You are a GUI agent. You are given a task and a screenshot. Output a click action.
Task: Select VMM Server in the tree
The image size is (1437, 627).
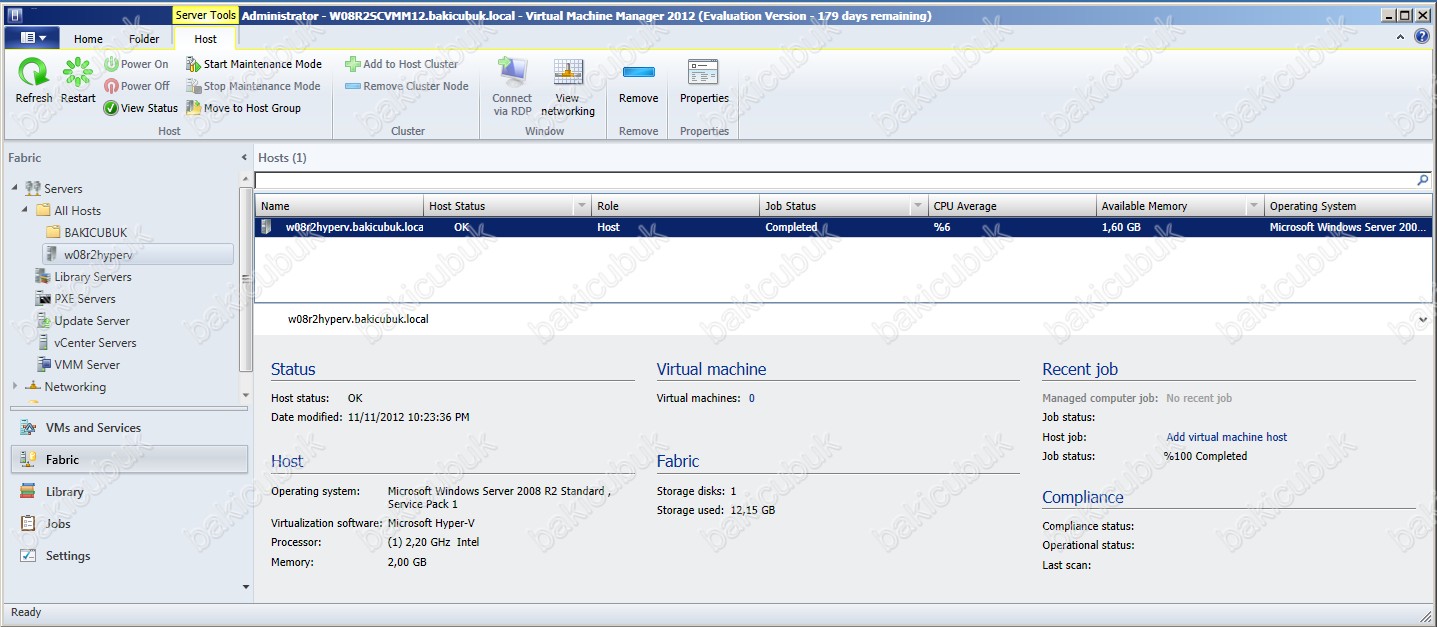78,365
